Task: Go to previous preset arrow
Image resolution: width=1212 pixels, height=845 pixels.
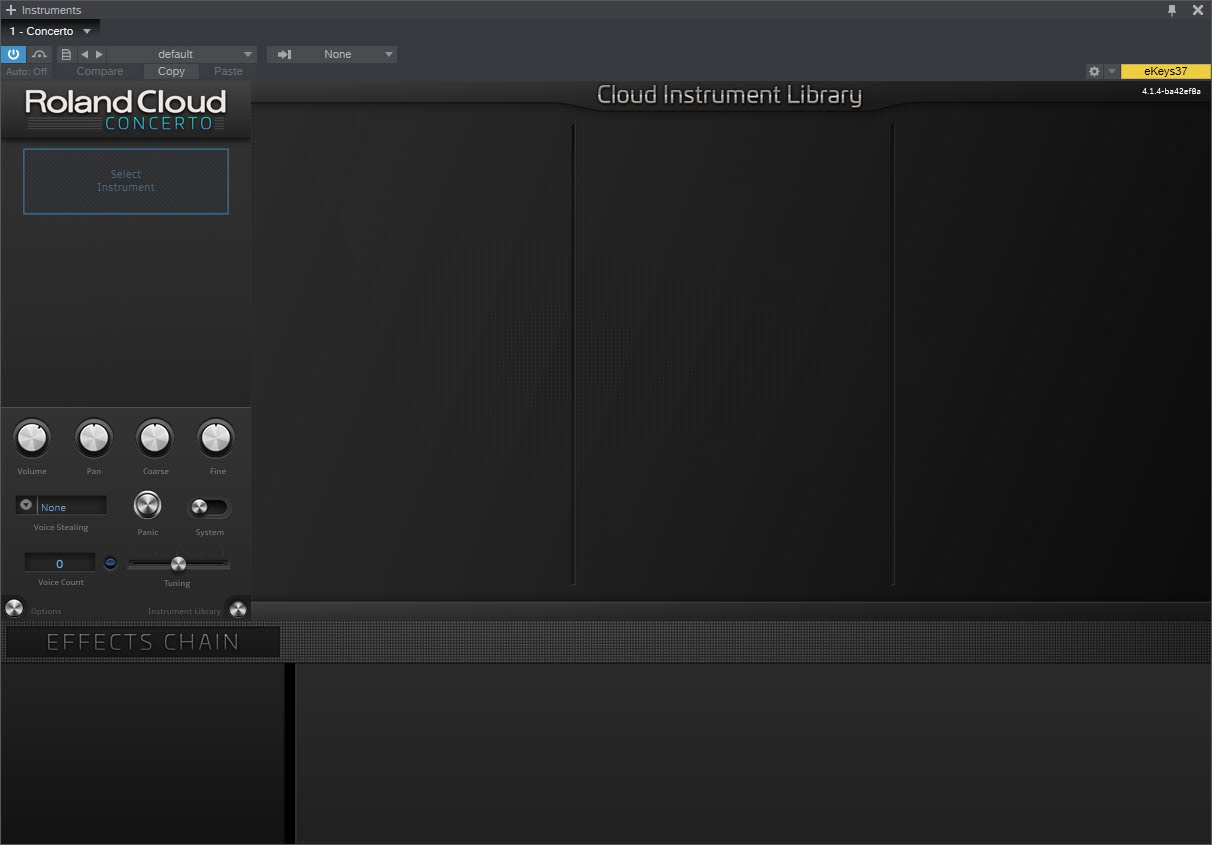Action: pyautogui.click(x=84, y=54)
